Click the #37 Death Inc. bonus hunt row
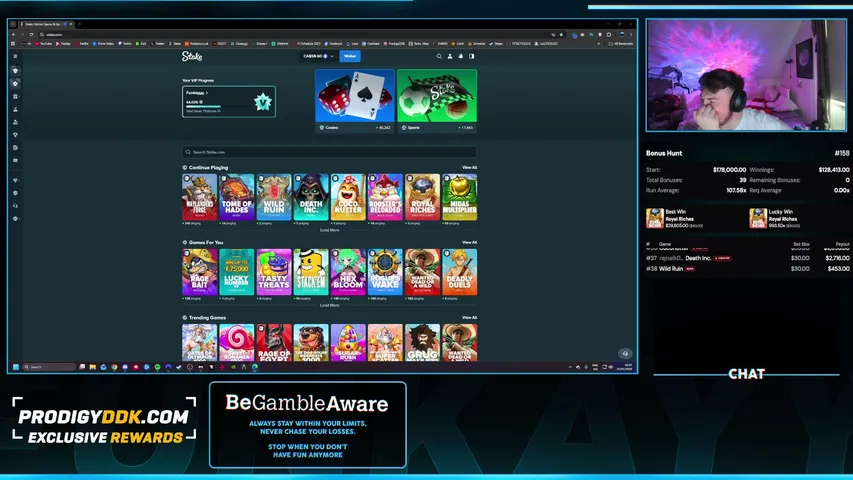Image resolution: width=853 pixels, height=480 pixels. point(747,258)
